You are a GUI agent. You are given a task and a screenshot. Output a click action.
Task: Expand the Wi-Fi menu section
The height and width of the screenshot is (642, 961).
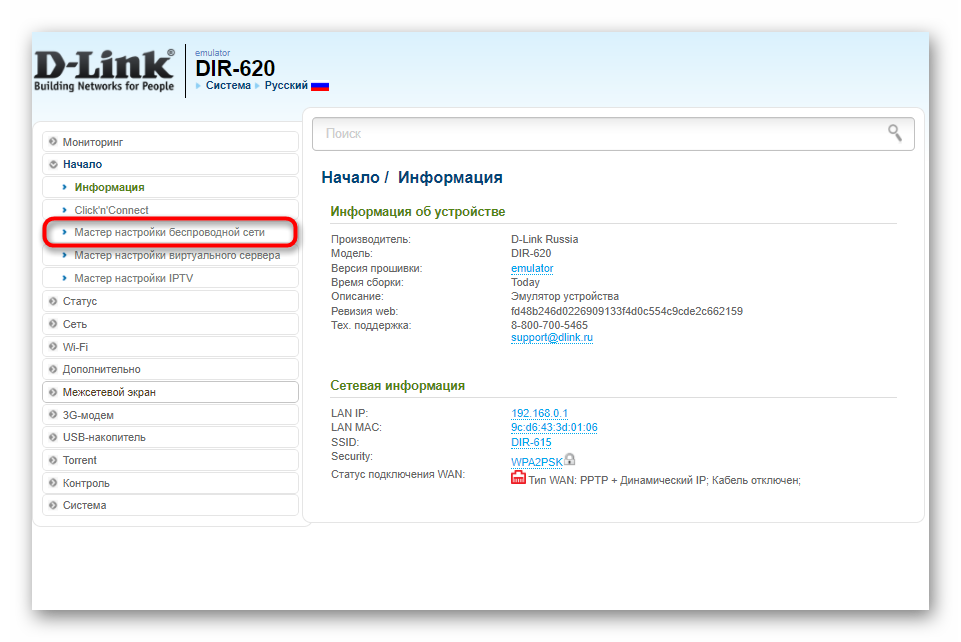75,347
